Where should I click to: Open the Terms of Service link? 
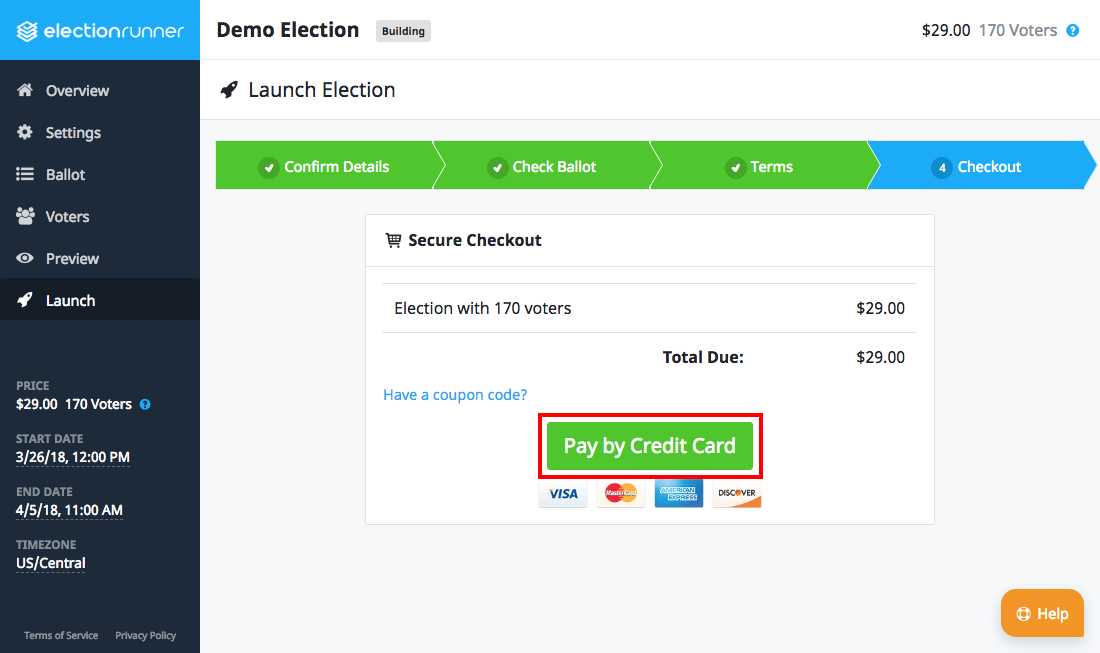(61, 635)
